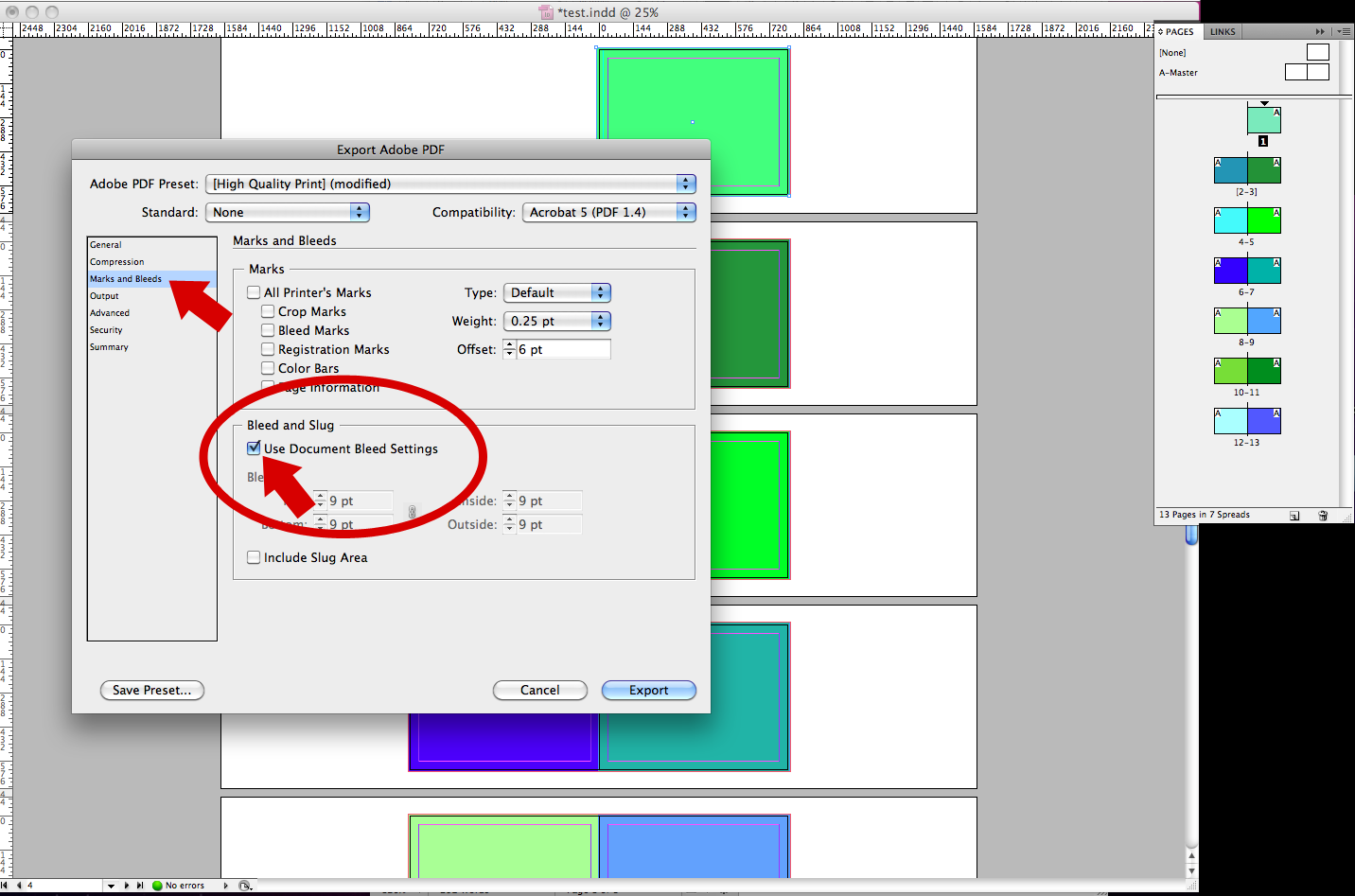Enable Include Slug Area checkbox
The image size is (1355, 896).
pos(254,557)
